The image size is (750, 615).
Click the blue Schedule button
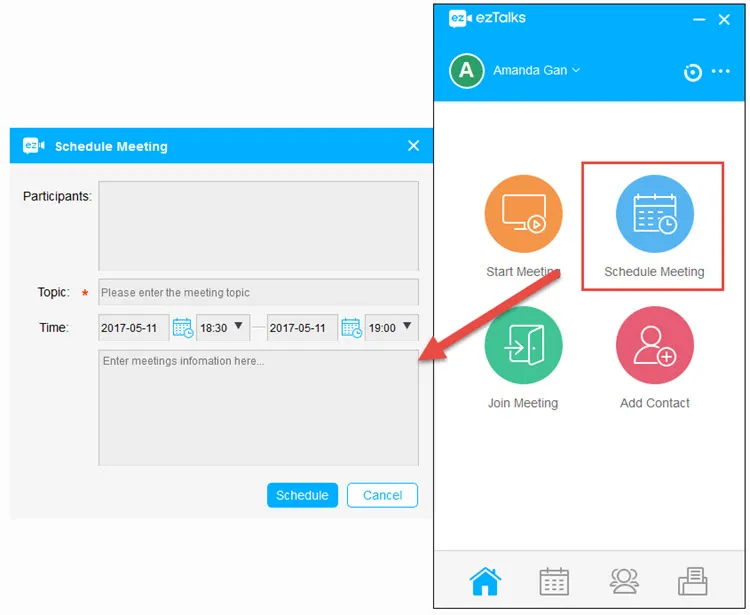302,495
